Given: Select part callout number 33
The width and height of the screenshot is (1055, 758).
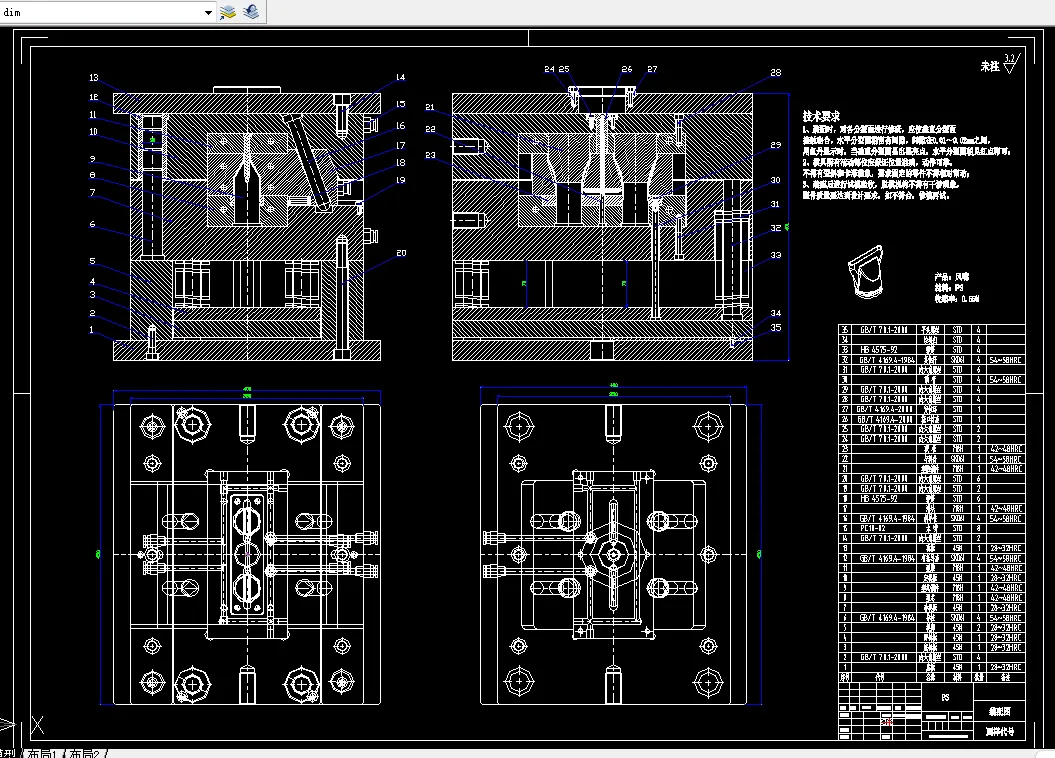Looking at the screenshot, I should click(x=776, y=255).
